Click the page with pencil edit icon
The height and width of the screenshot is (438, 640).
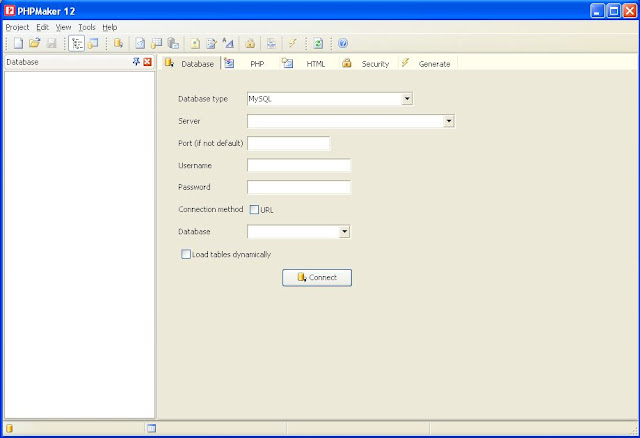click(211, 43)
